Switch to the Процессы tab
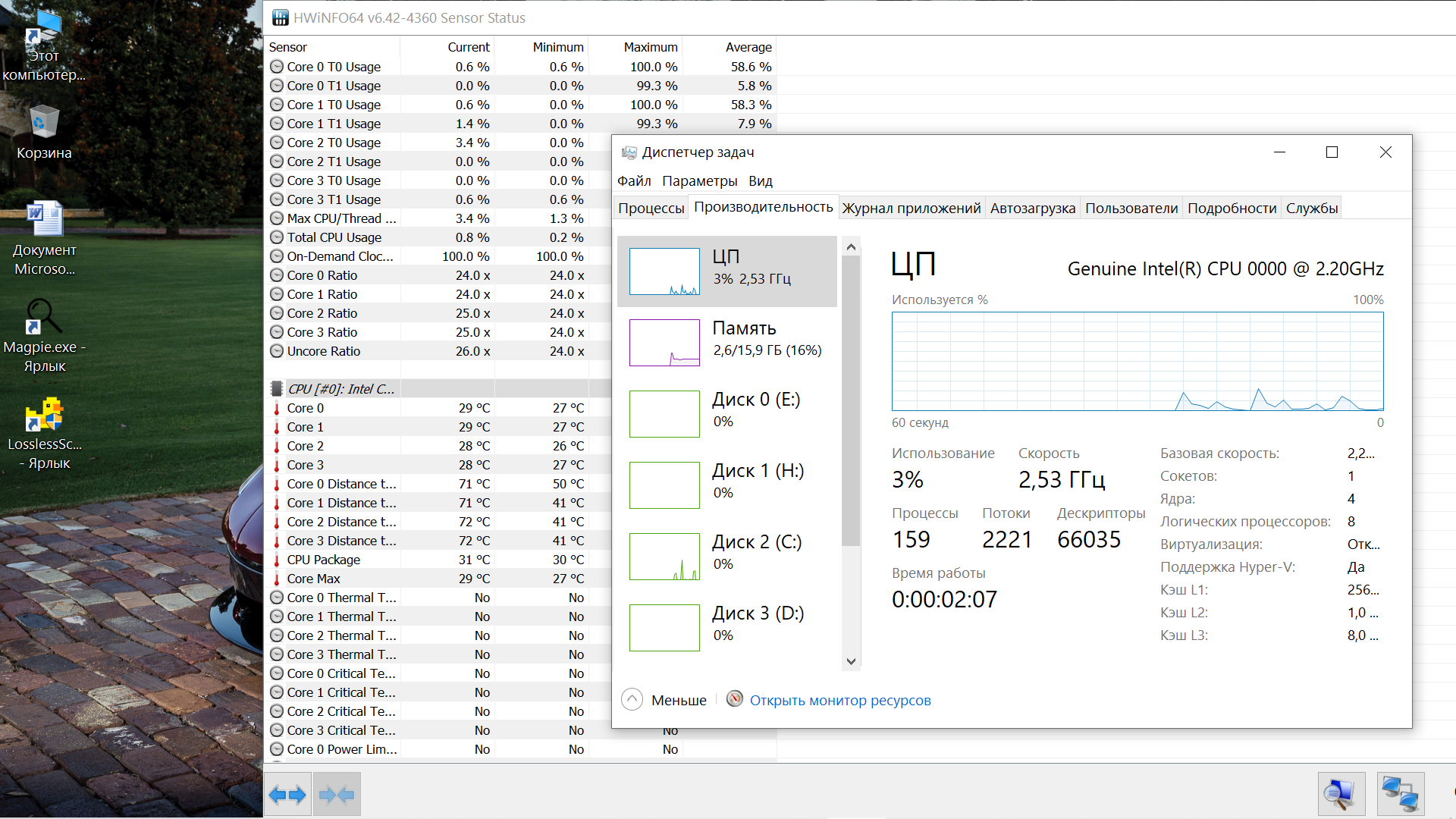The image size is (1456, 819). [651, 209]
